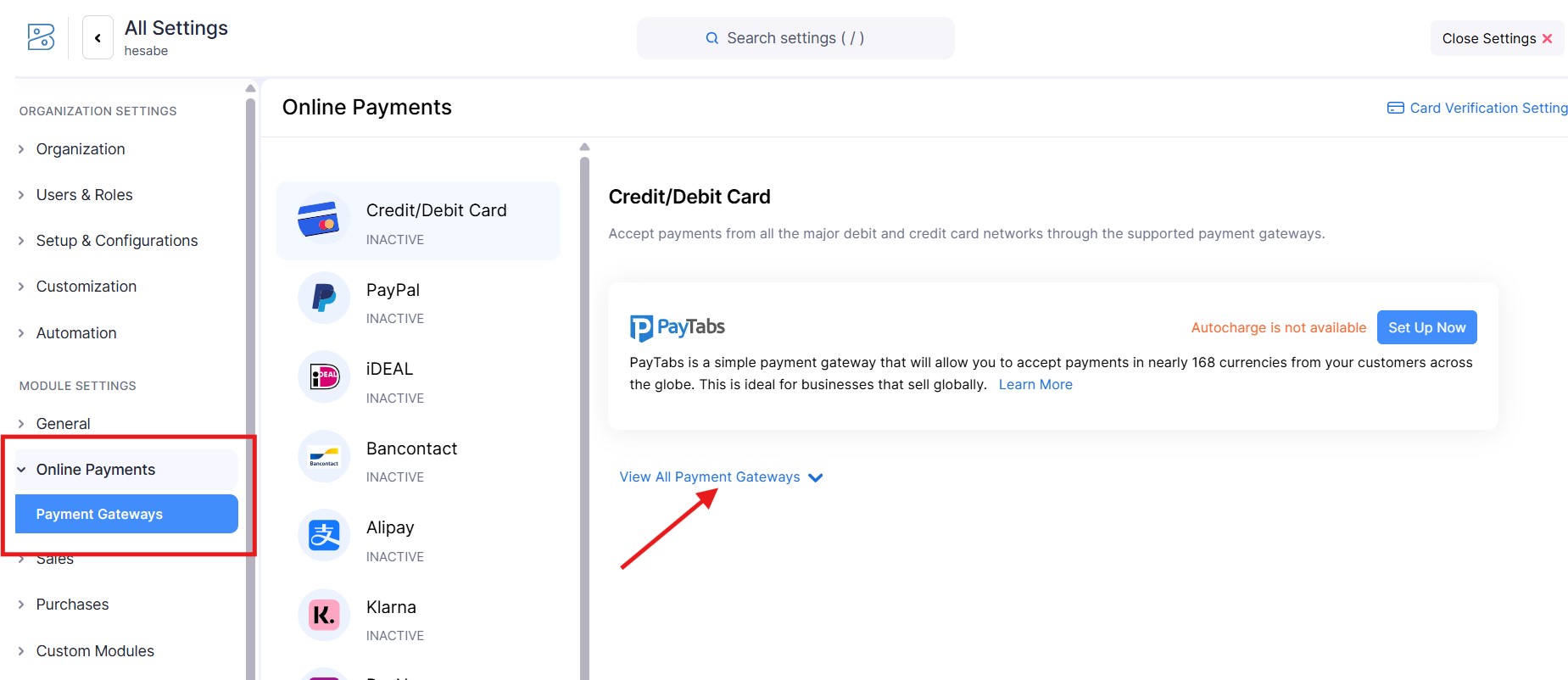Open the Purchases settings menu
The width and height of the screenshot is (1568, 680).
72,605
